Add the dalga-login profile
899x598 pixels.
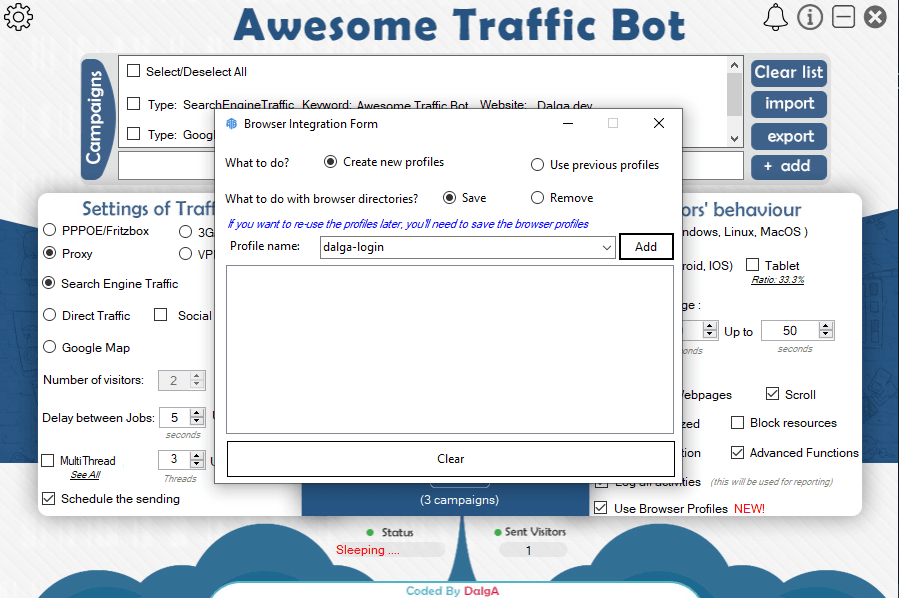click(x=646, y=247)
